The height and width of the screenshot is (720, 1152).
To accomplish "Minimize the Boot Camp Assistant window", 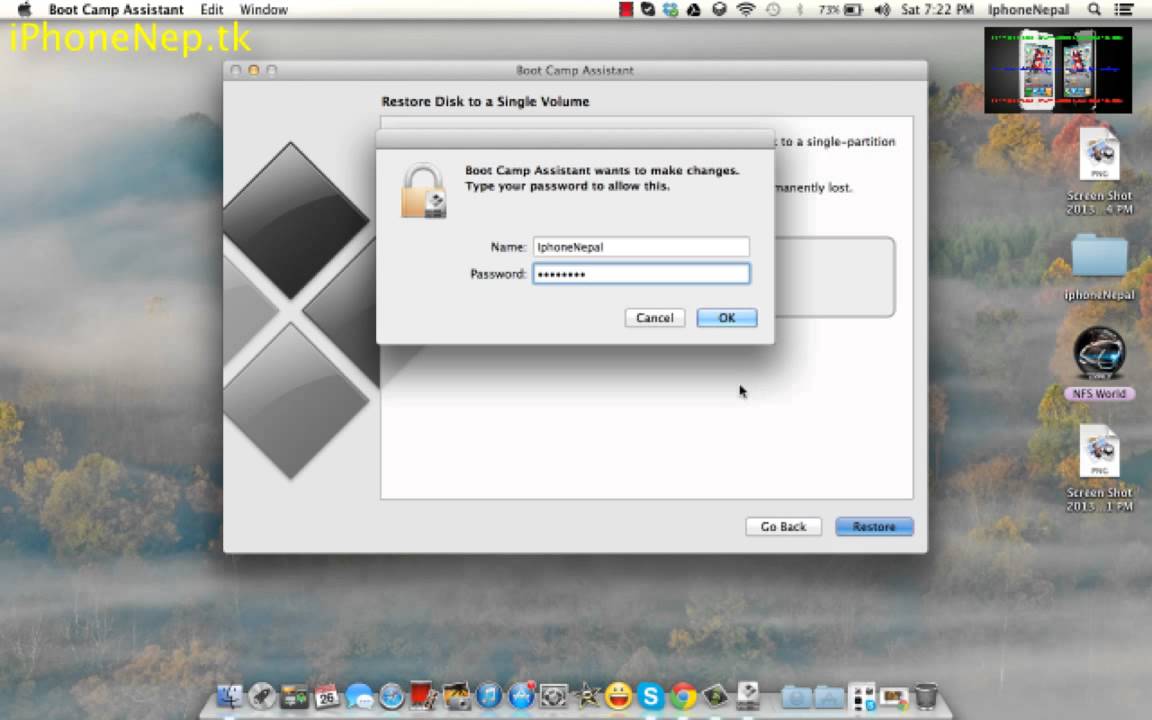I will 253,71.
